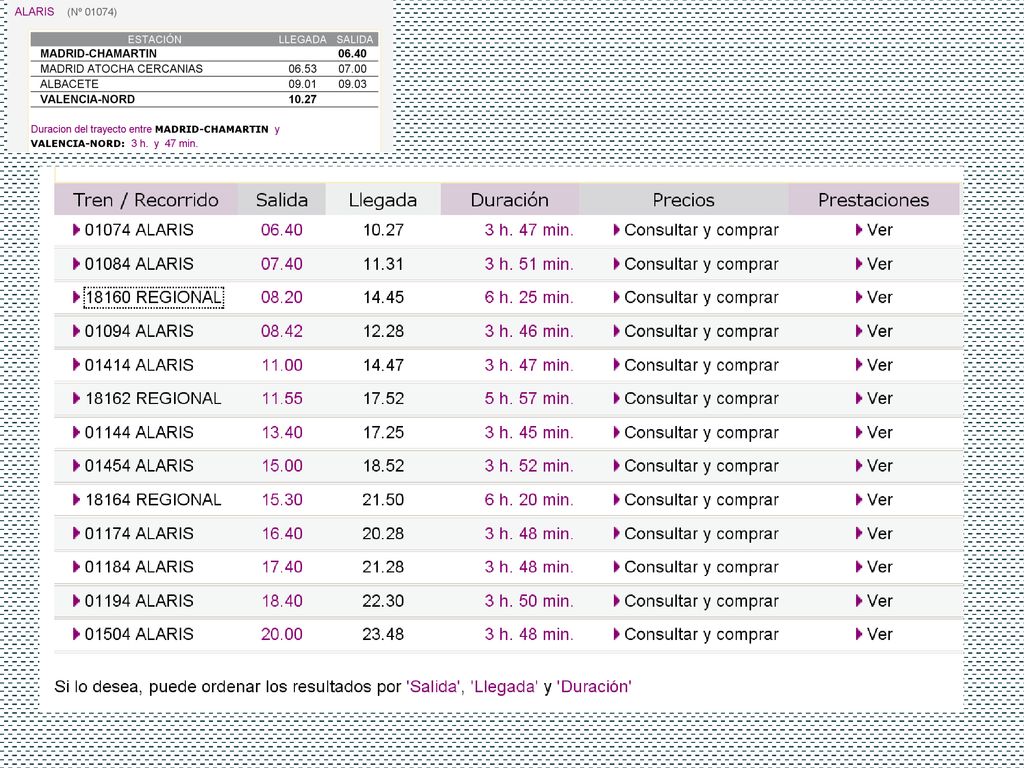Screen dimensions: 1024x768
Task: Open train 18164 REGIONAL route link
Action: 153,500
